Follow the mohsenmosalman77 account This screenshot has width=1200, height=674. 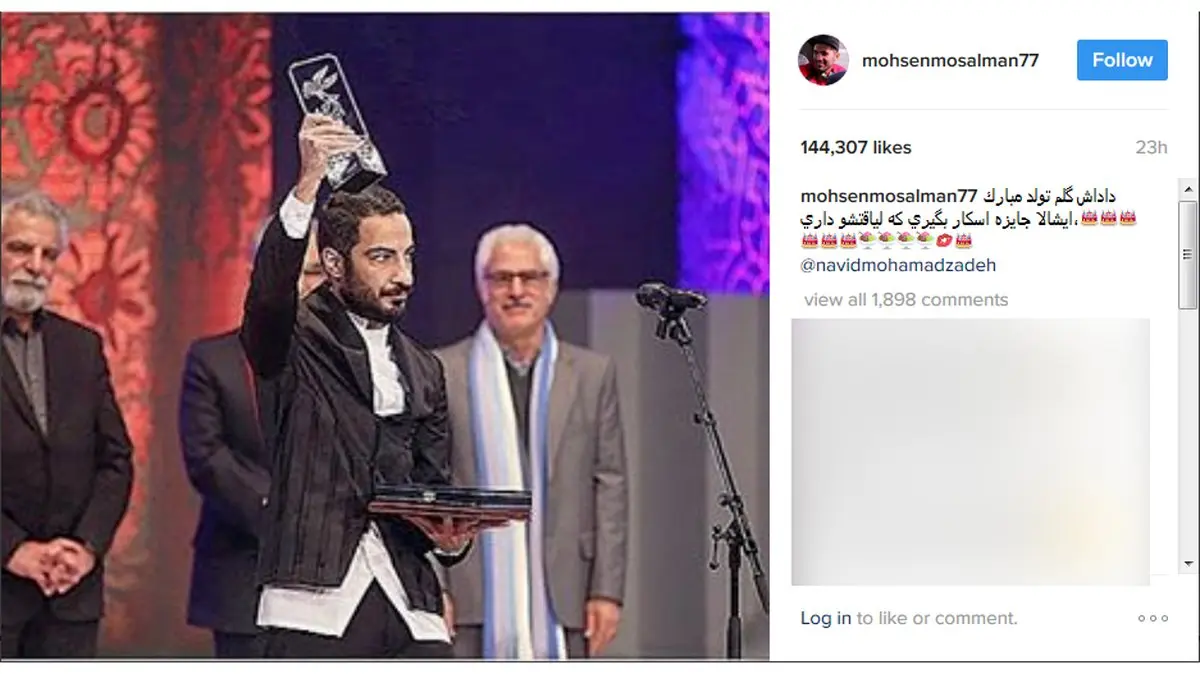[1122, 60]
